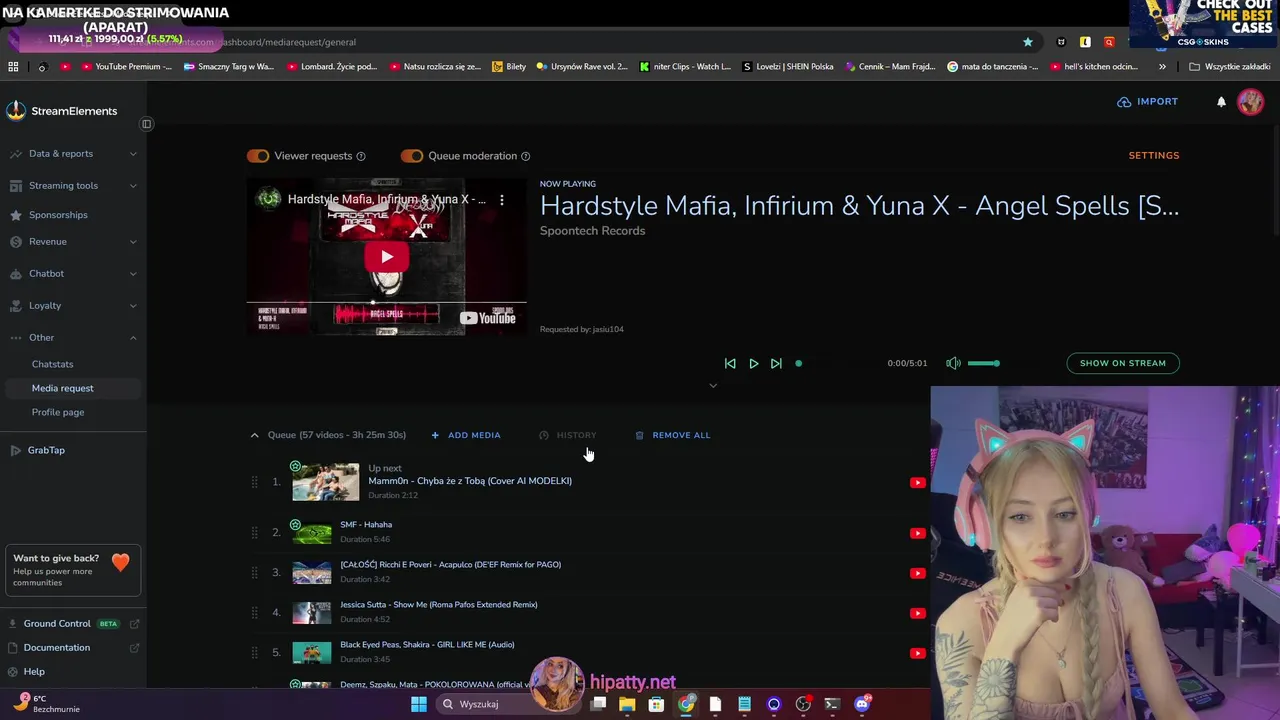The width and height of the screenshot is (1280, 720).
Task: Open Discord from the taskbar
Action: click(862, 704)
